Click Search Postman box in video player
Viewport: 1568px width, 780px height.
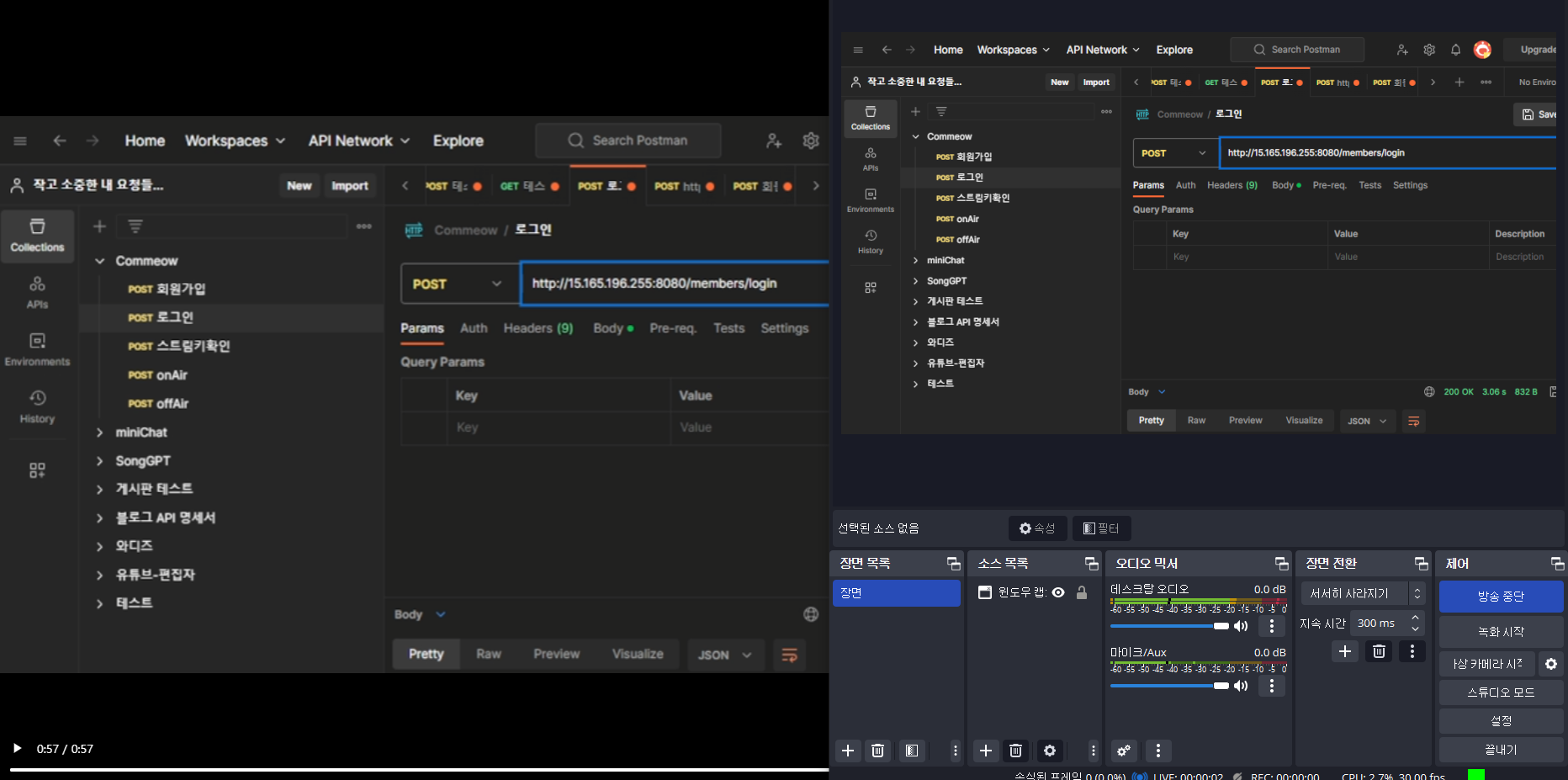tap(628, 141)
